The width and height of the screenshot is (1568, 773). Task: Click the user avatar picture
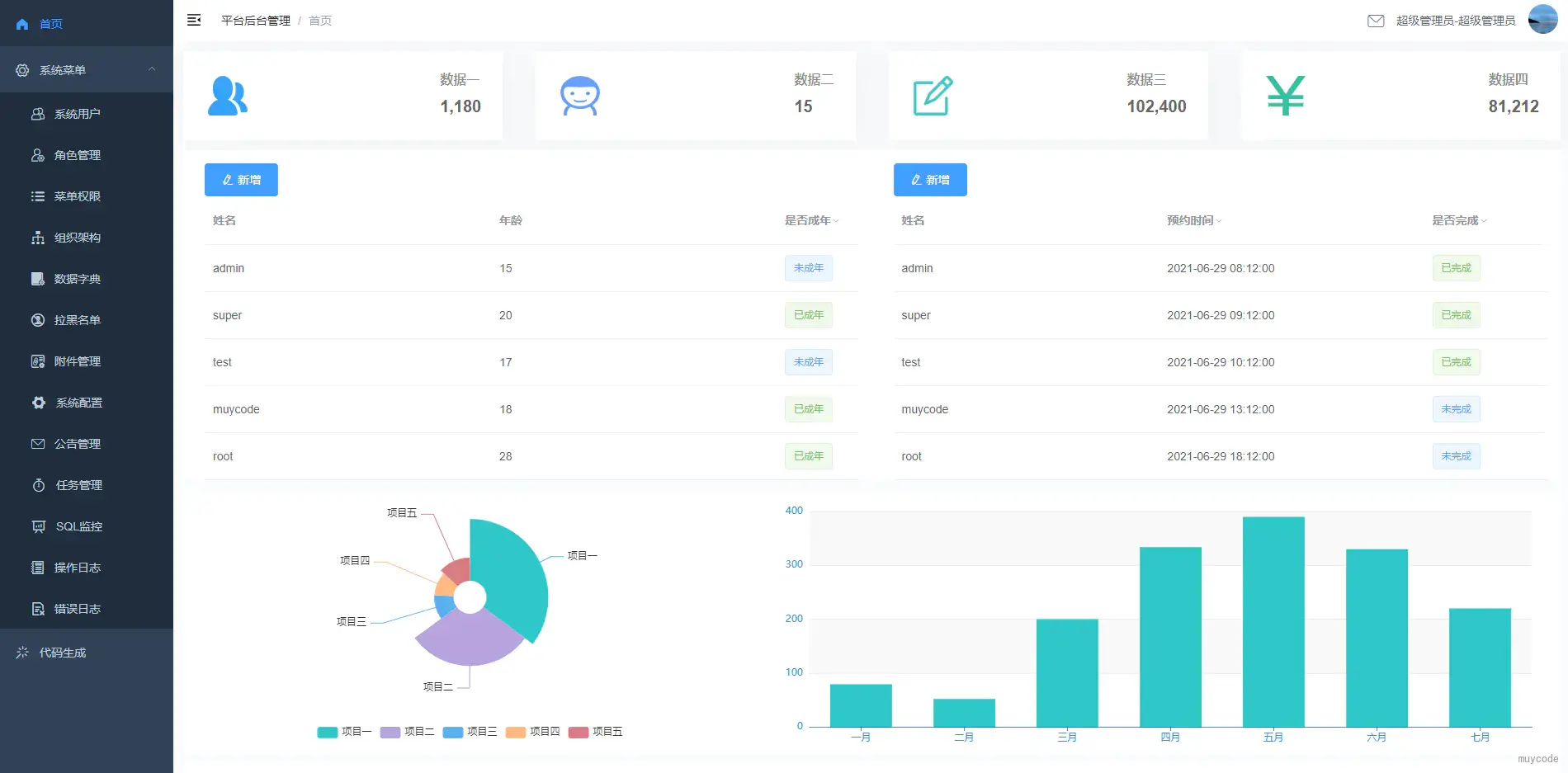1542,20
